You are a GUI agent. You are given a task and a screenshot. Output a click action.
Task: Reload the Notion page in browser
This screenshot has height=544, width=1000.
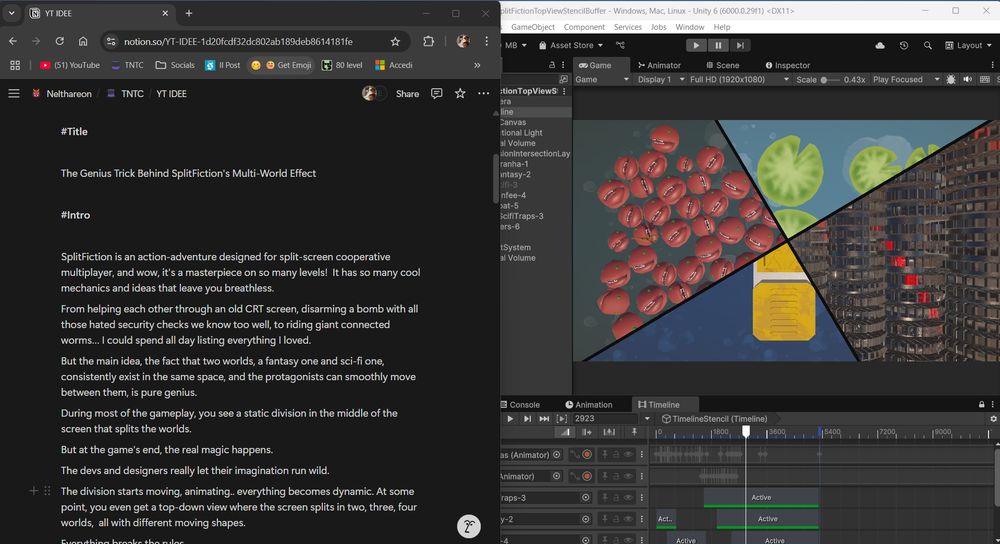59,41
